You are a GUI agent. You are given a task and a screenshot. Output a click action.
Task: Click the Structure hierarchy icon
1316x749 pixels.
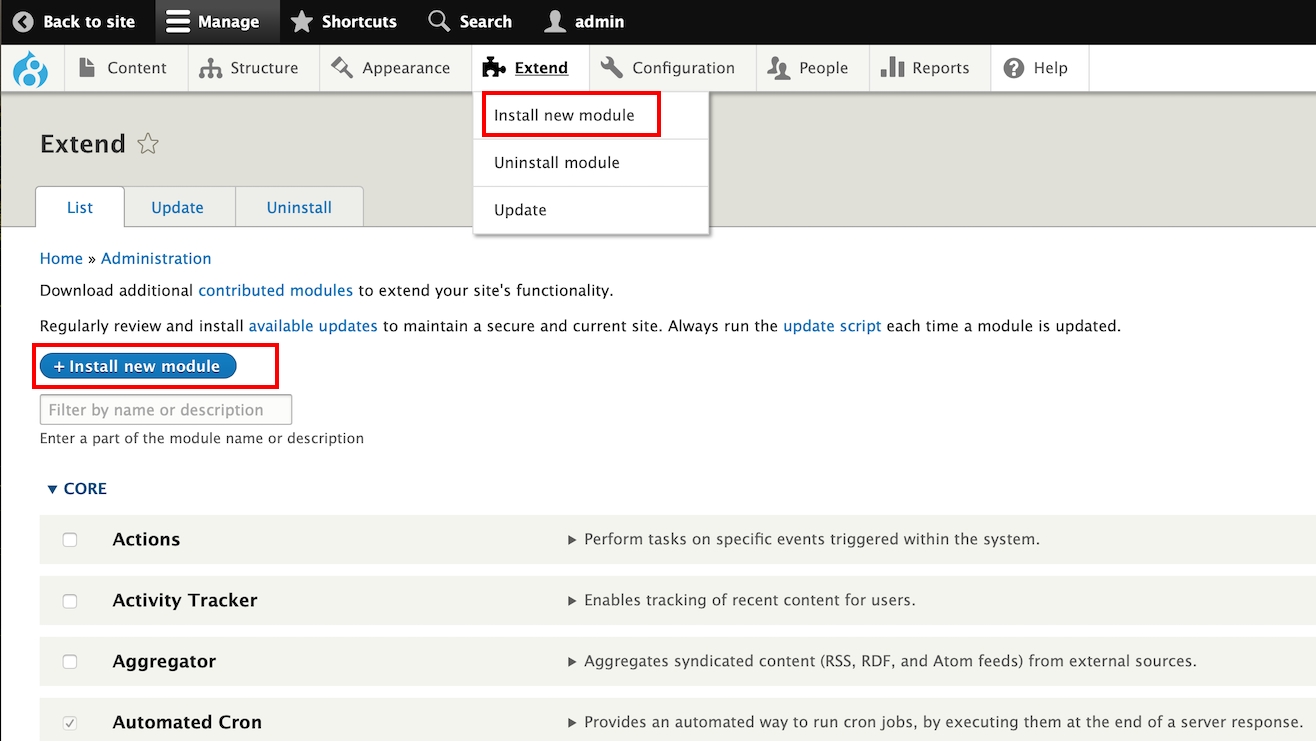(210, 68)
